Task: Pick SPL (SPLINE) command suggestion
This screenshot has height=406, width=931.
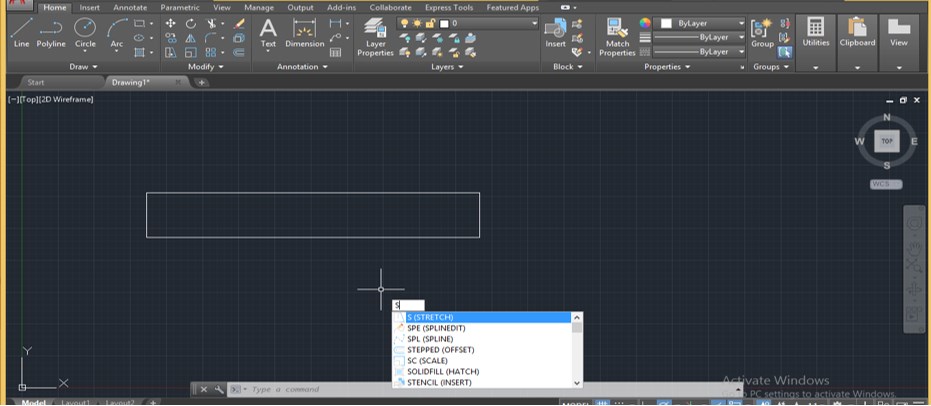Action: (x=430, y=339)
